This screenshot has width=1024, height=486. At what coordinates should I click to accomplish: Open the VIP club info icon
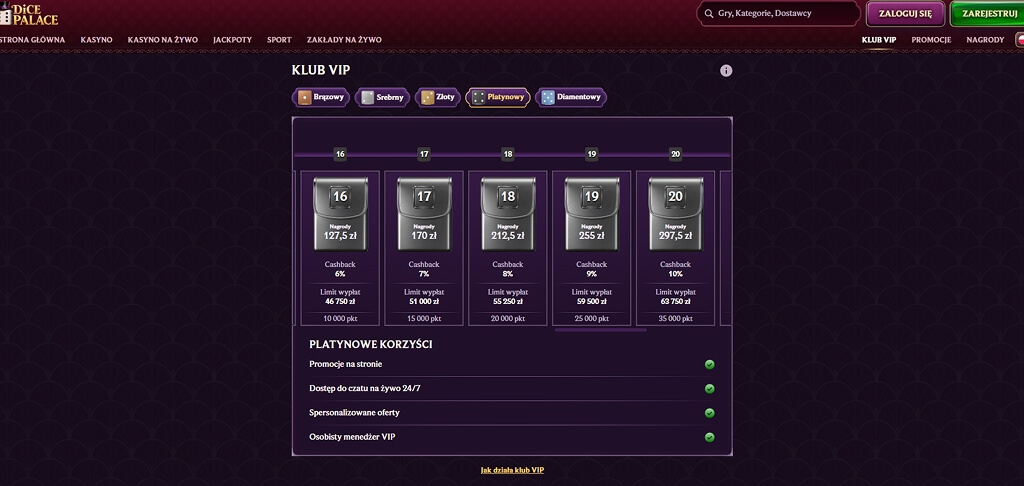pyautogui.click(x=726, y=71)
